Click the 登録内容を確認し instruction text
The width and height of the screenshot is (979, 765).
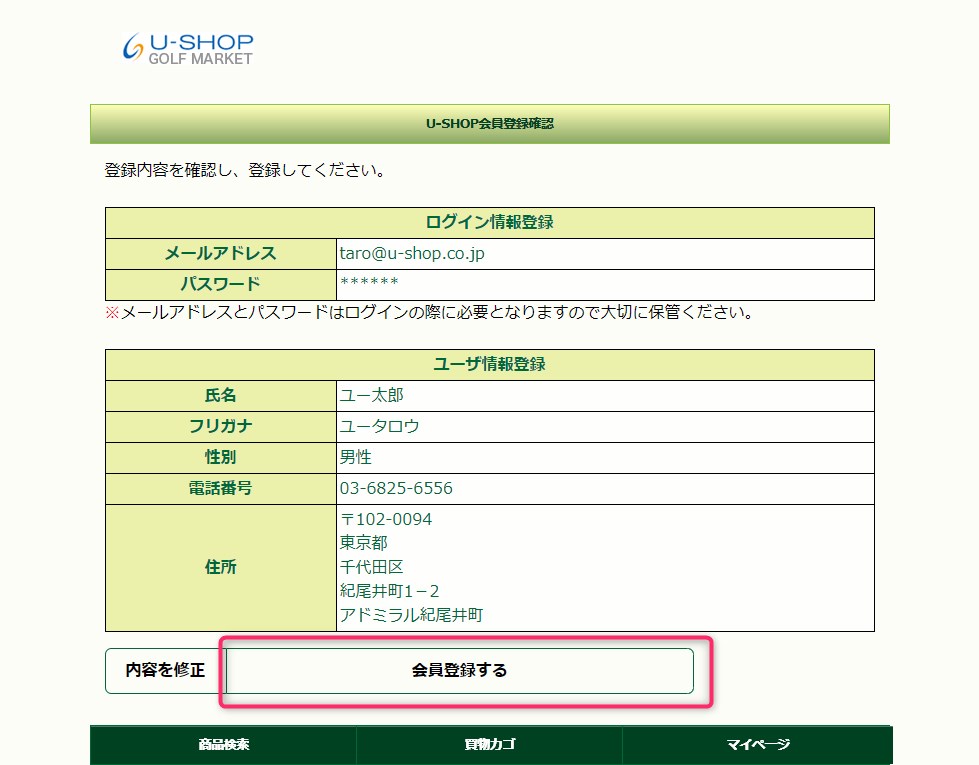(x=245, y=170)
